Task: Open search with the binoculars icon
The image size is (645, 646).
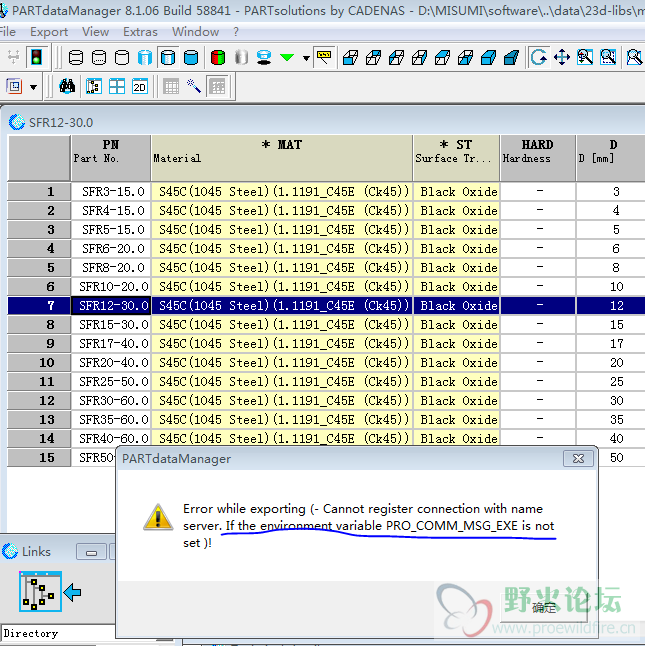Action: [67, 87]
